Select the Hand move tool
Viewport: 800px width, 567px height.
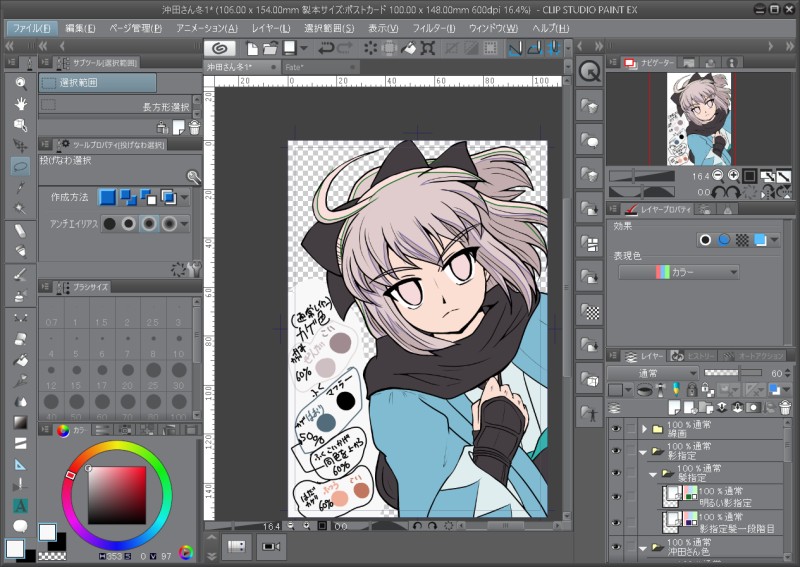tap(20, 104)
